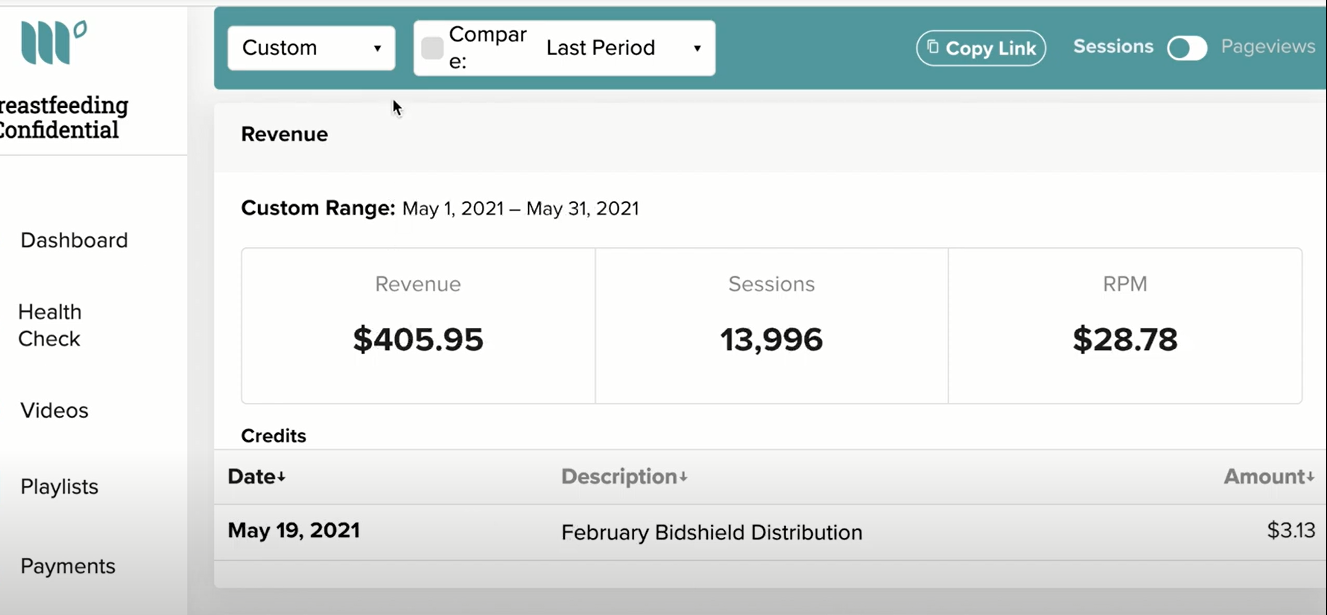Image resolution: width=1327 pixels, height=615 pixels.
Task: Enable the Compare checkbox
Action: pyautogui.click(x=432, y=48)
